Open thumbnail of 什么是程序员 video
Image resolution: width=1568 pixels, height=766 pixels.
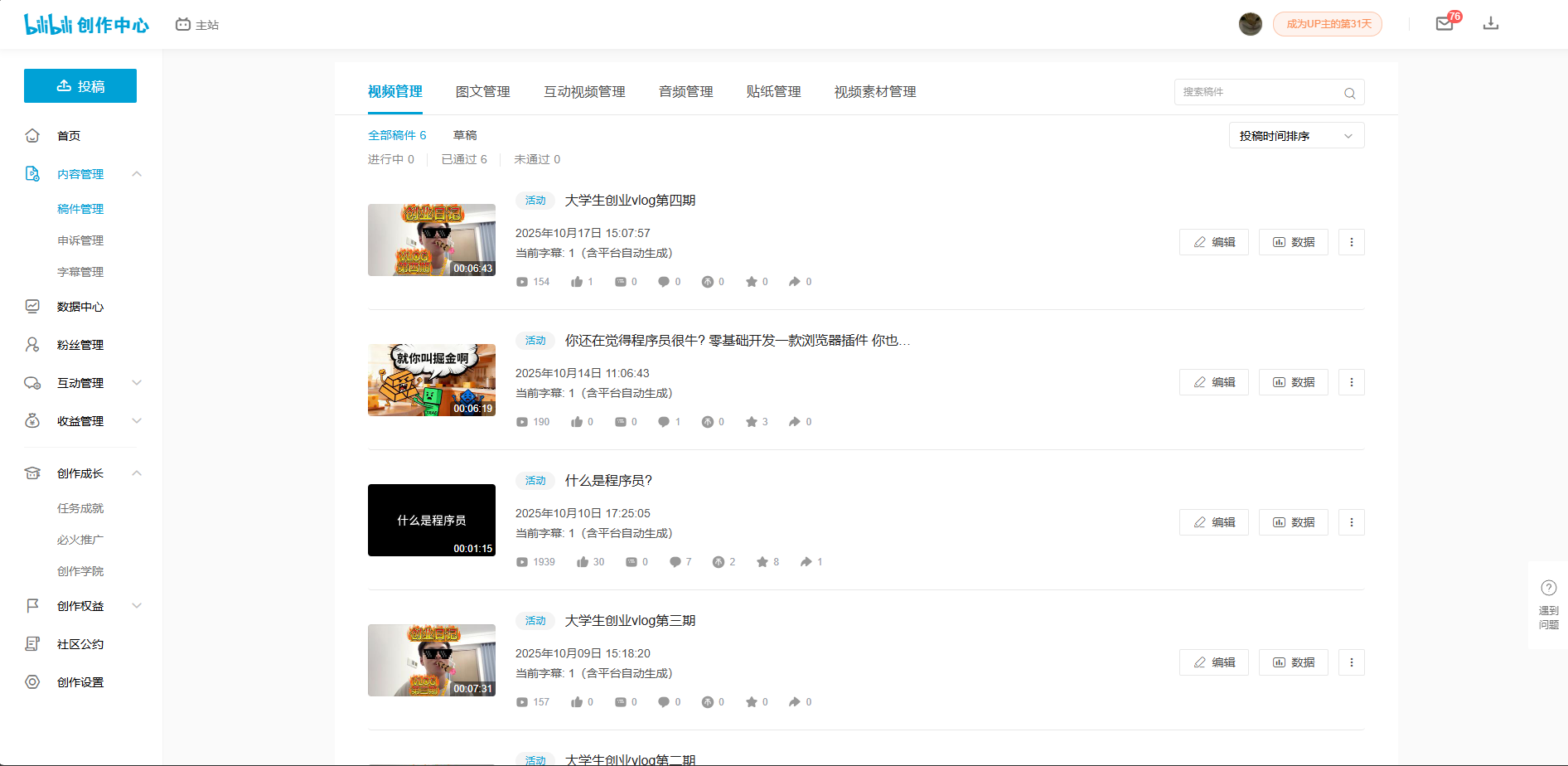tap(431, 520)
